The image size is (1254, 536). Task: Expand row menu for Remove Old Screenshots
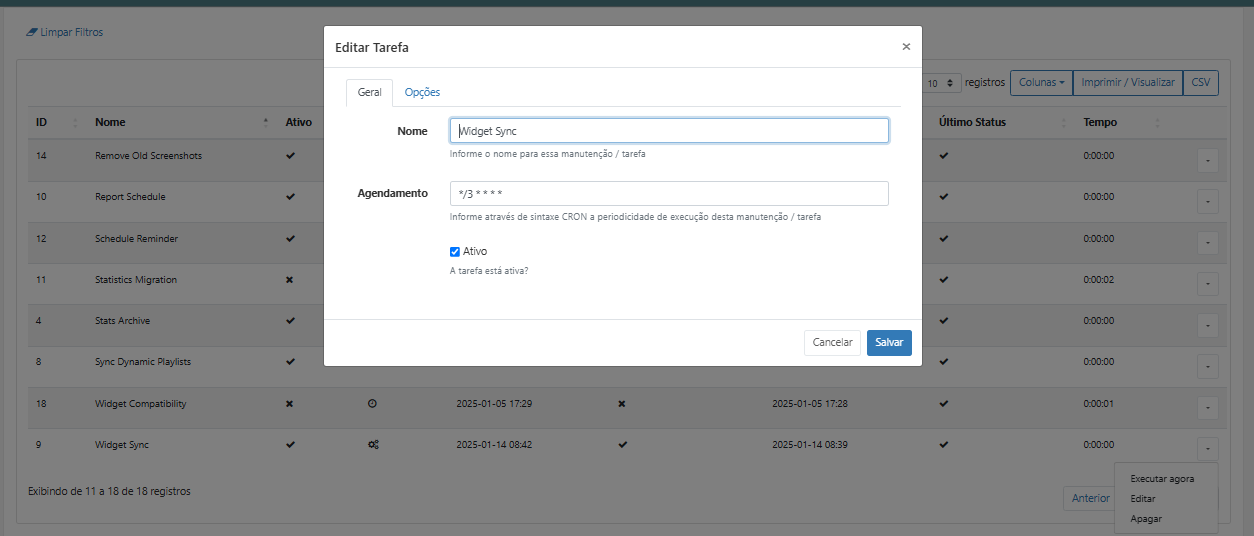pos(1207,160)
